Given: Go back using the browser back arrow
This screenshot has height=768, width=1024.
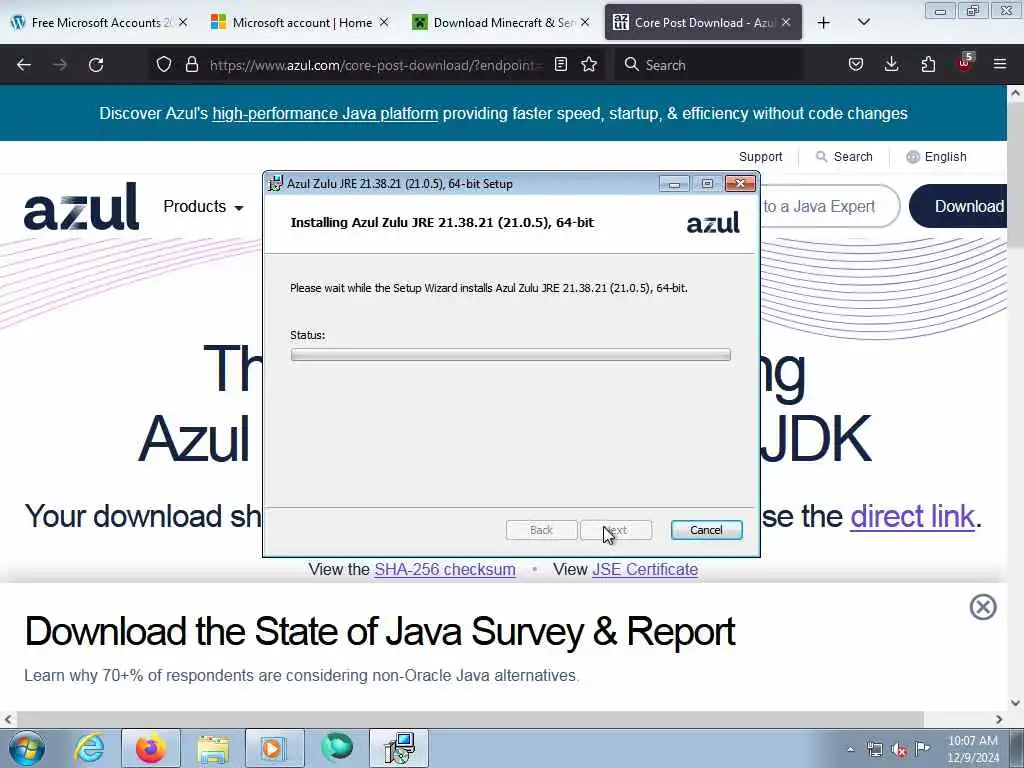Looking at the screenshot, I should point(24,65).
